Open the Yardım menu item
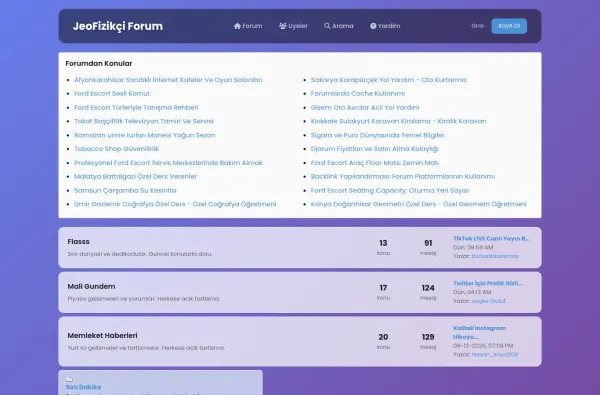The image size is (600, 395). click(385, 26)
